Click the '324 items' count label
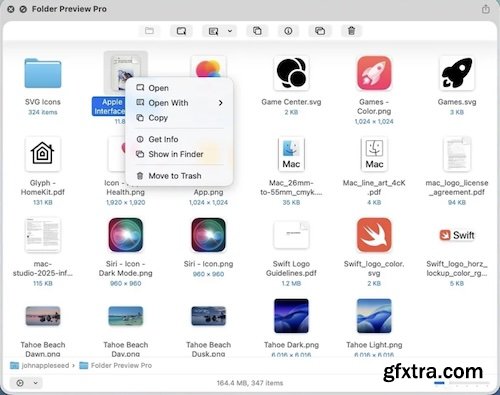This screenshot has height=395, width=500. pos(43,112)
